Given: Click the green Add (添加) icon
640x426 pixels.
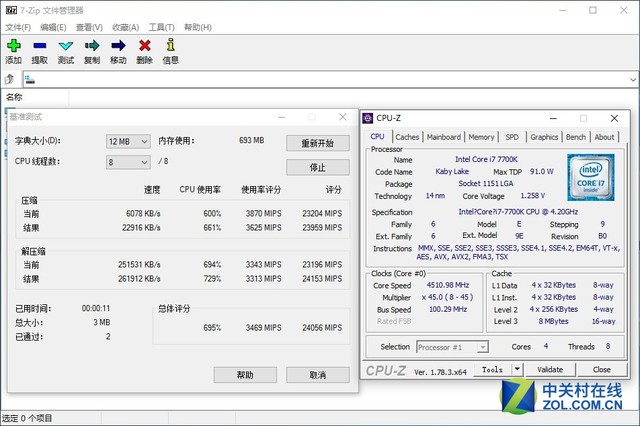Looking at the screenshot, I should point(13,46).
